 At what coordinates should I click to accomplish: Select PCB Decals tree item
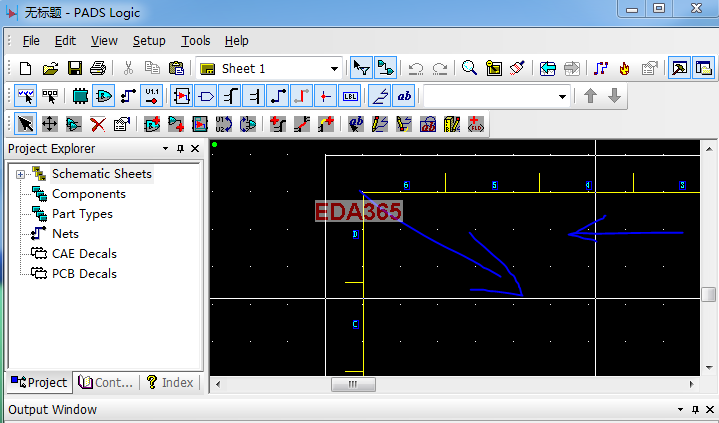point(84,273)
